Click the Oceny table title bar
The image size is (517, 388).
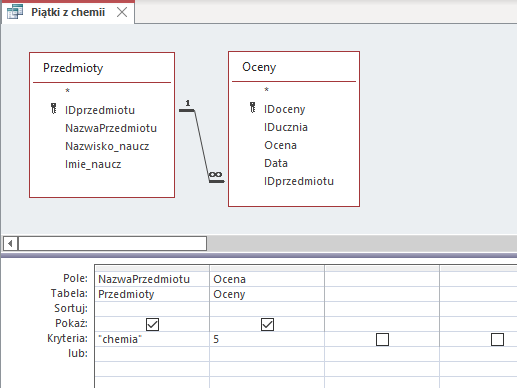[294, 67]
